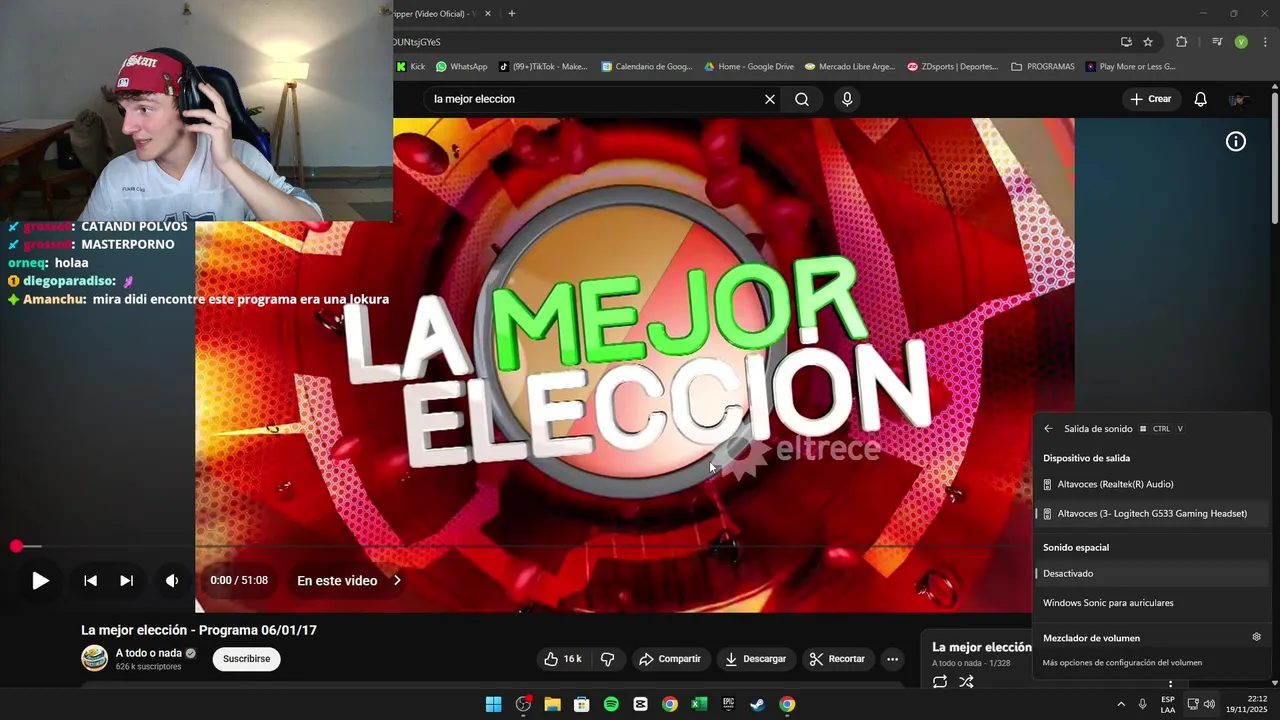Select Altavoces (Realtek(R) Audio) output

(x=1150, y=484)
